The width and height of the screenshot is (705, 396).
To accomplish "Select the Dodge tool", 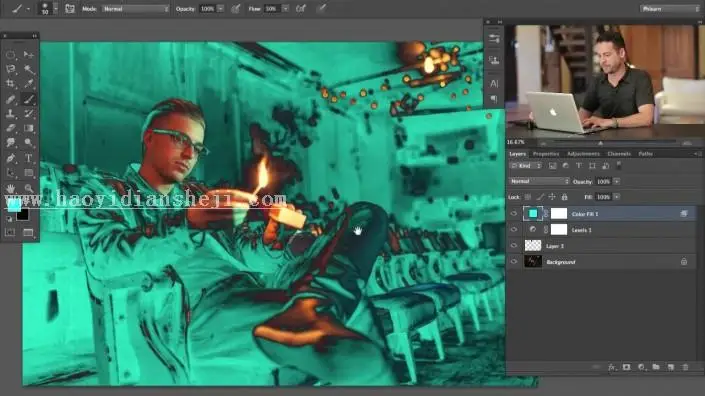I will [x=28, y=142].
